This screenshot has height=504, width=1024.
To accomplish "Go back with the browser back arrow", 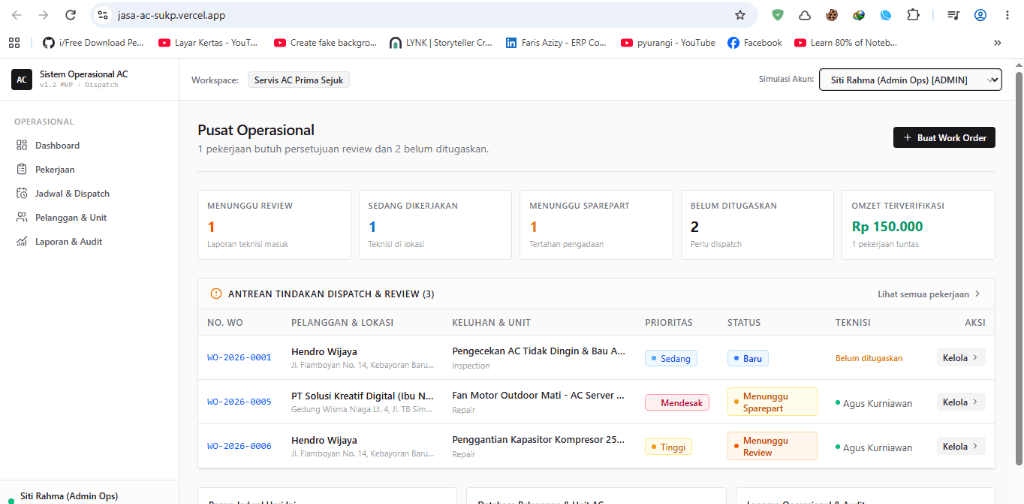I will pos(17,15).
